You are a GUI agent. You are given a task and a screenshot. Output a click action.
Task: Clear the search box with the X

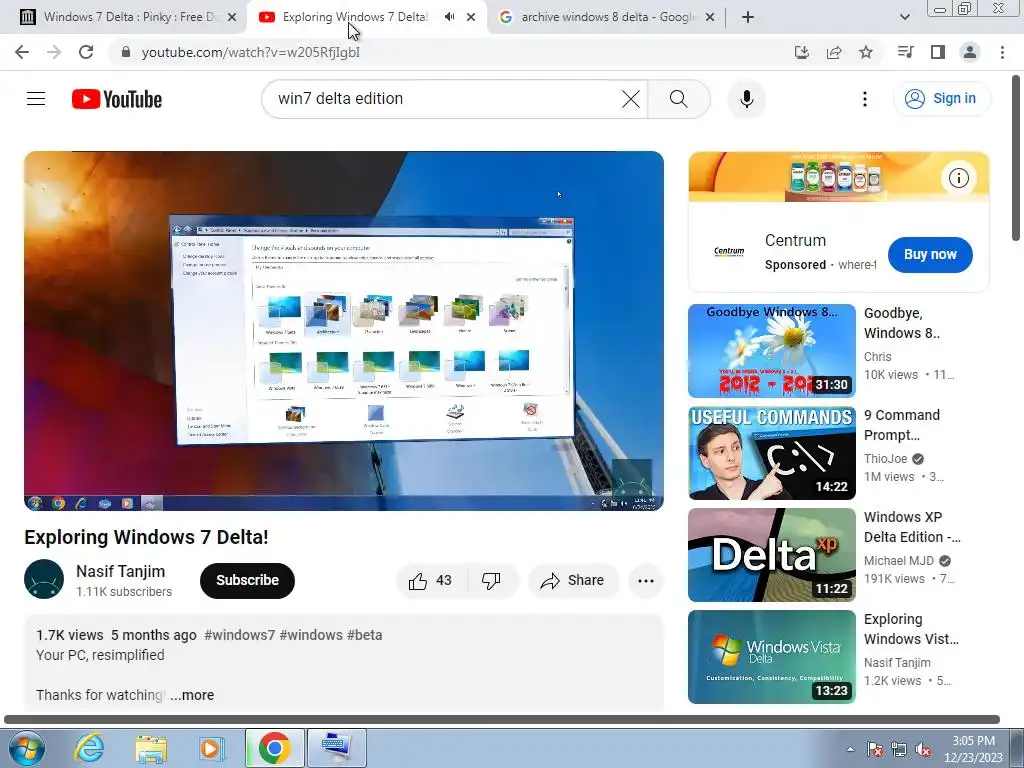tap(631, 99)
